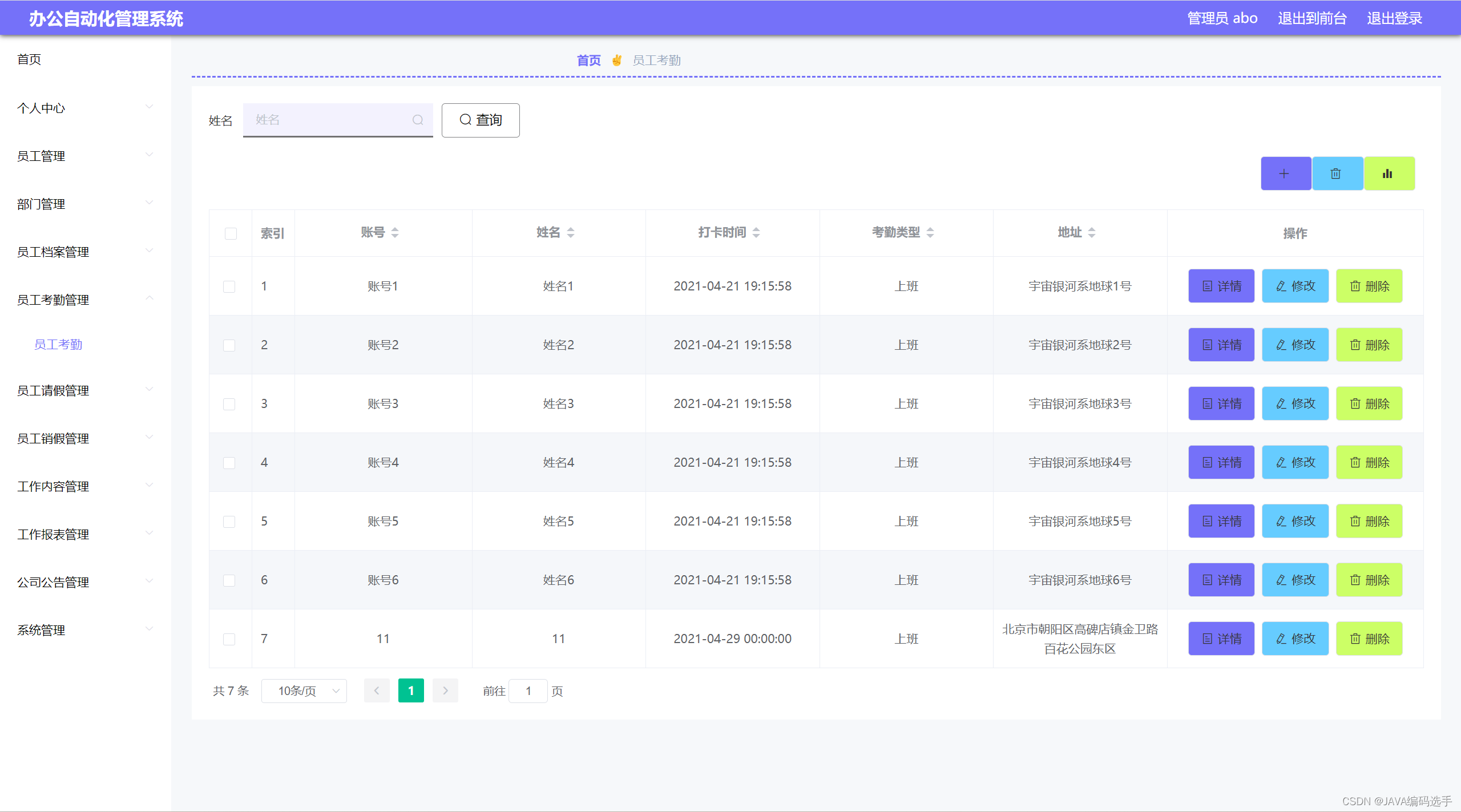
Task: Click the magnifier icon inside the 姓名 field
Action: [x=418, y=120]
